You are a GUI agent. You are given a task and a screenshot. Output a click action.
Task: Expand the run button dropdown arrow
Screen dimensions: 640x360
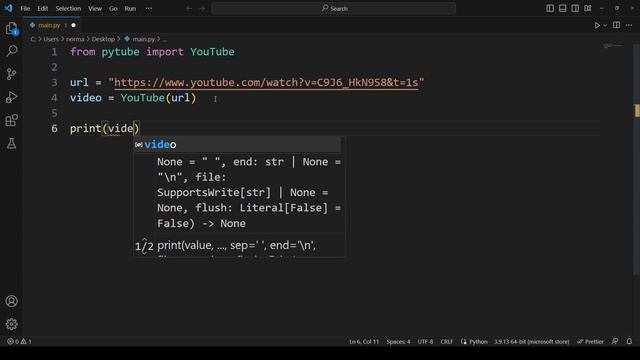coord(605,25)
